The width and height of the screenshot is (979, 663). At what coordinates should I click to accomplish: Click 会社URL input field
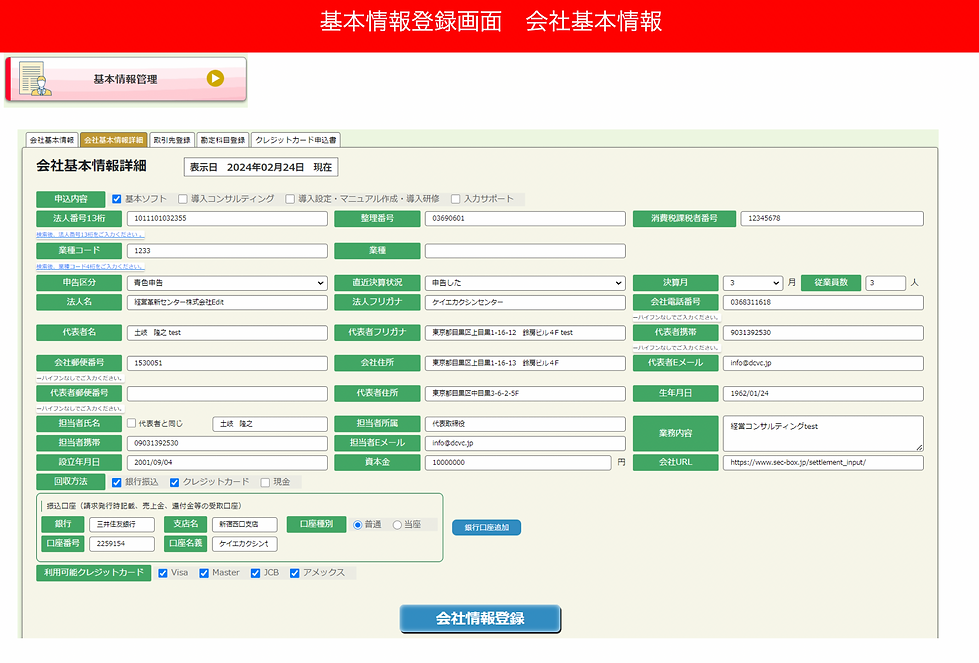(824, 463)
